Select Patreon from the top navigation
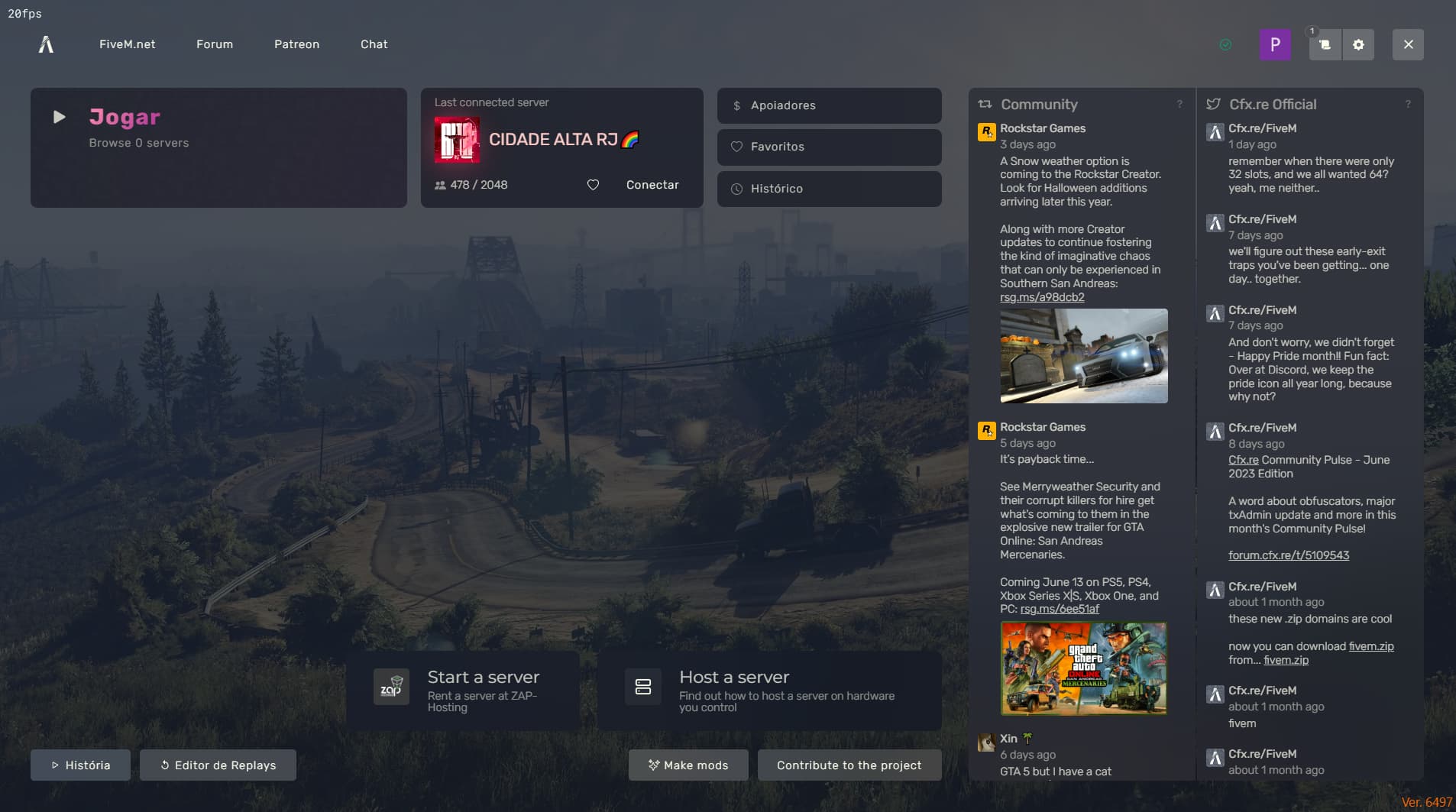The height and width of the screenshot is (812, 1456). tap(296, 44)
